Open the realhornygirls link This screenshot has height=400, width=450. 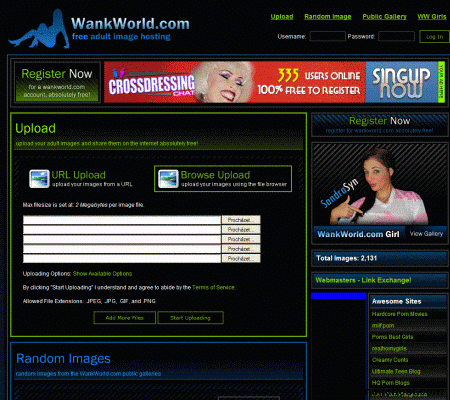tap(389, 348)
